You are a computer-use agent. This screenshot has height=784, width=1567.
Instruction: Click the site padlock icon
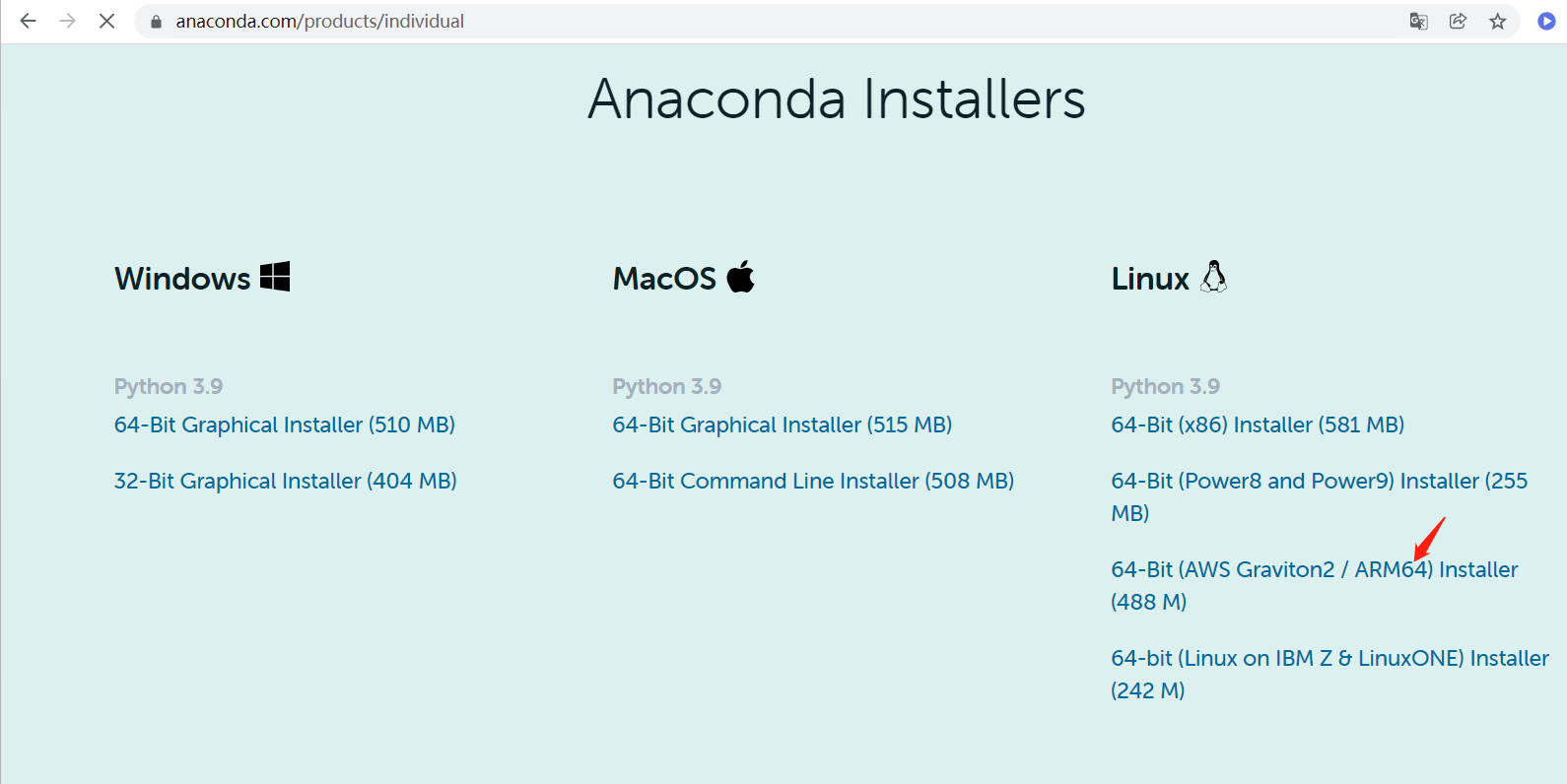coord(156,22)
